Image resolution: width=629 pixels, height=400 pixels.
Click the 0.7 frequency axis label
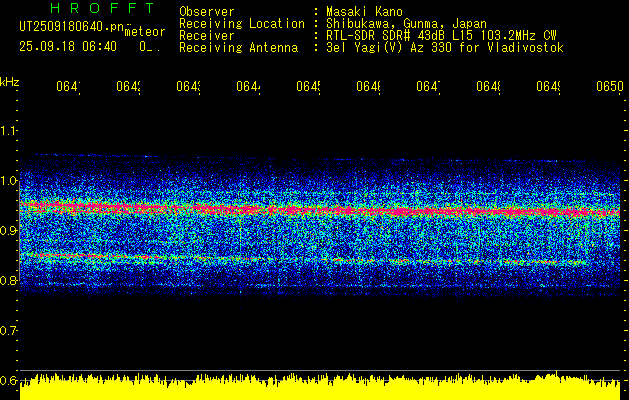coord(9,330)
